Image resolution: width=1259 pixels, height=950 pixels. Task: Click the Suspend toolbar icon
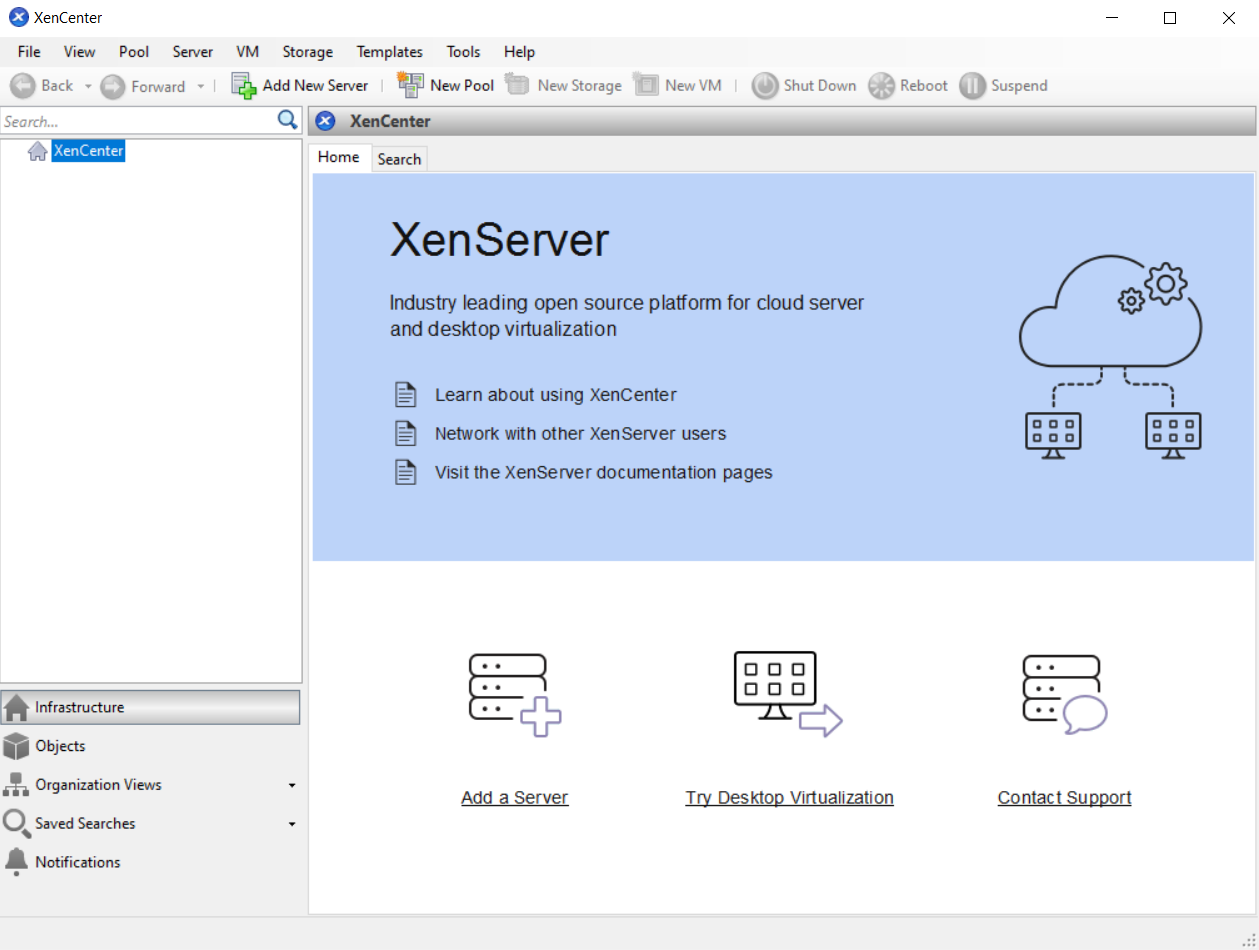[971, 85]
